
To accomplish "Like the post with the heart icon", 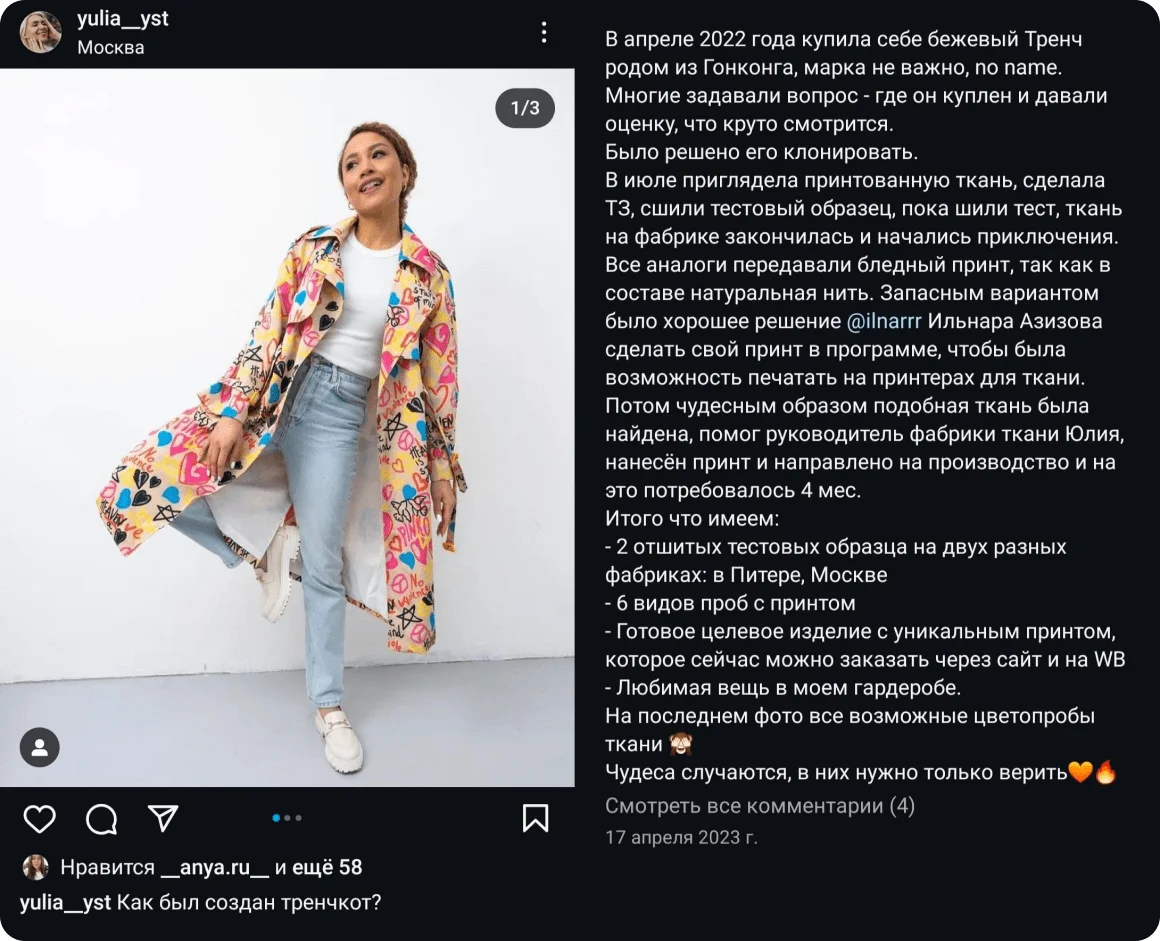I will 40,819.
